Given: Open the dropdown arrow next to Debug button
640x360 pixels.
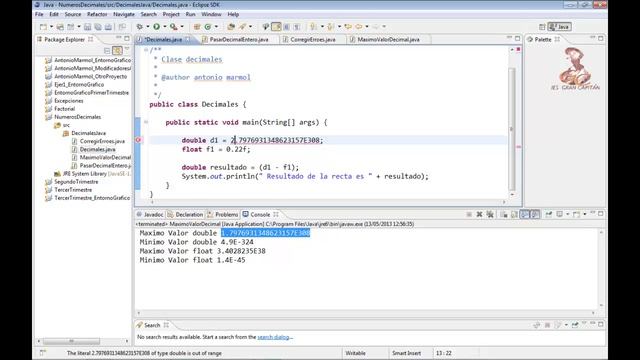Looking at the screenshot, I should tap(148, 27).
